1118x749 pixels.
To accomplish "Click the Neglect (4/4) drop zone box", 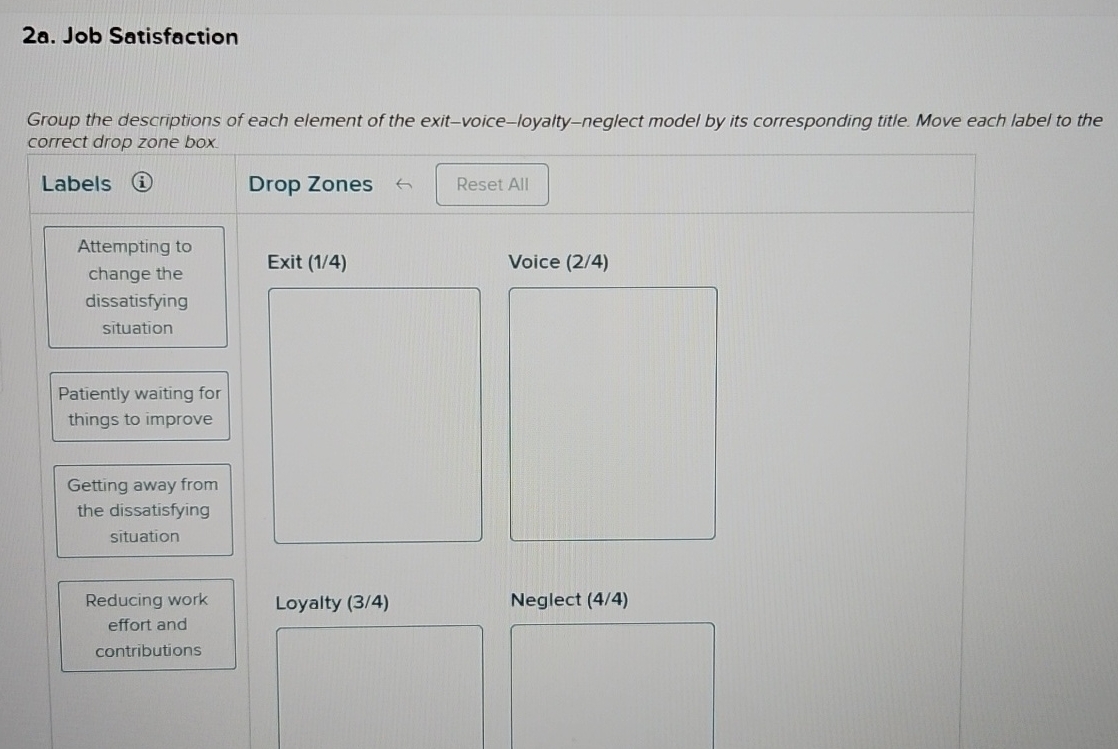I will click(613, 690).
